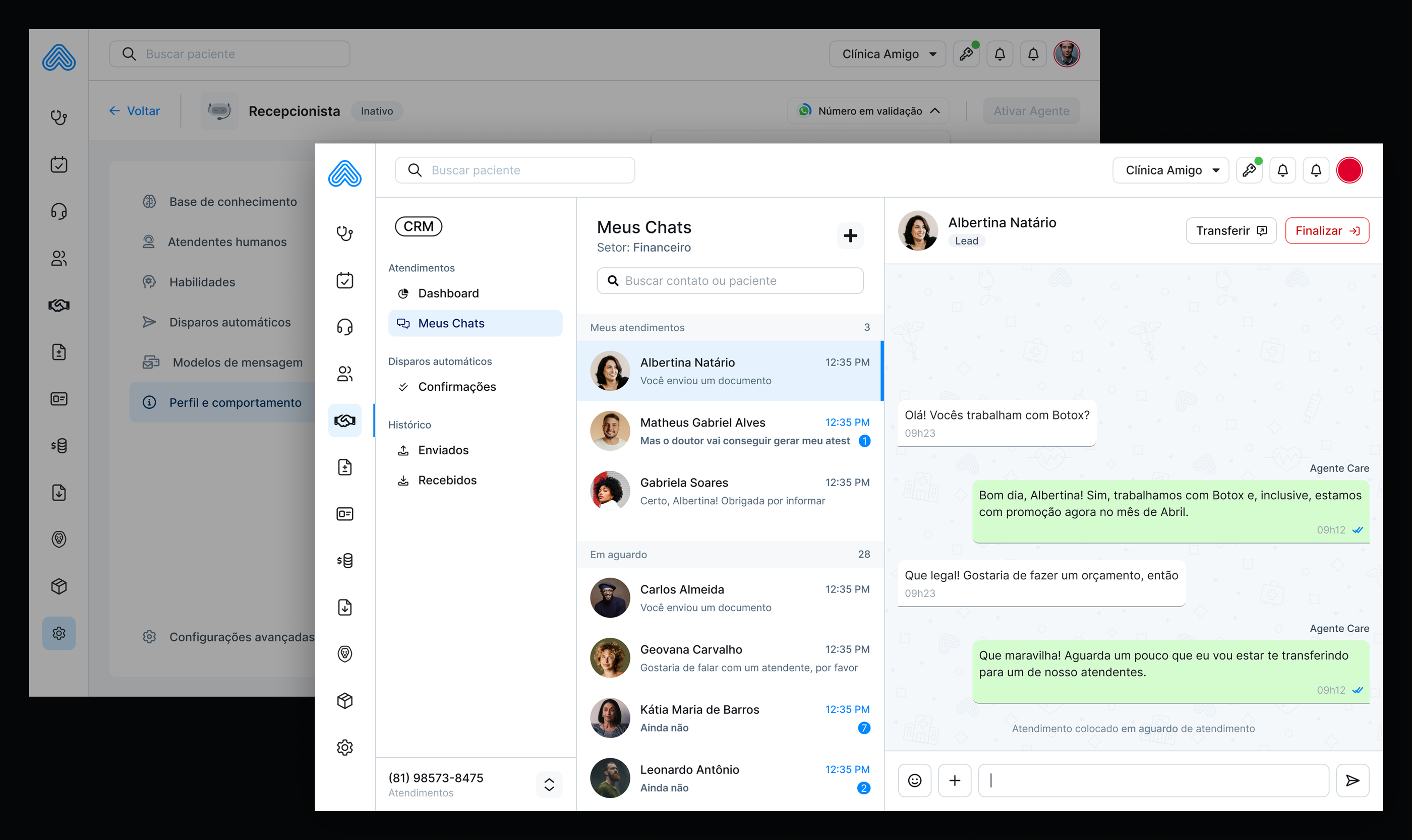Click the Buscar contato ou paciente field
This screenshot has width=1412, height=840.
click(730, 281)
